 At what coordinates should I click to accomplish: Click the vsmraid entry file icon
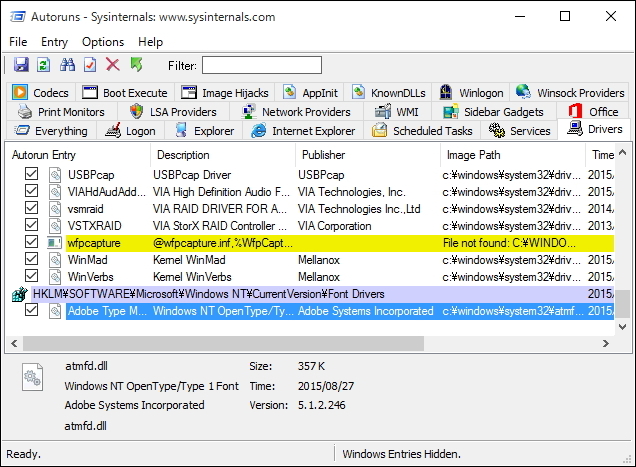coord(55,209)
